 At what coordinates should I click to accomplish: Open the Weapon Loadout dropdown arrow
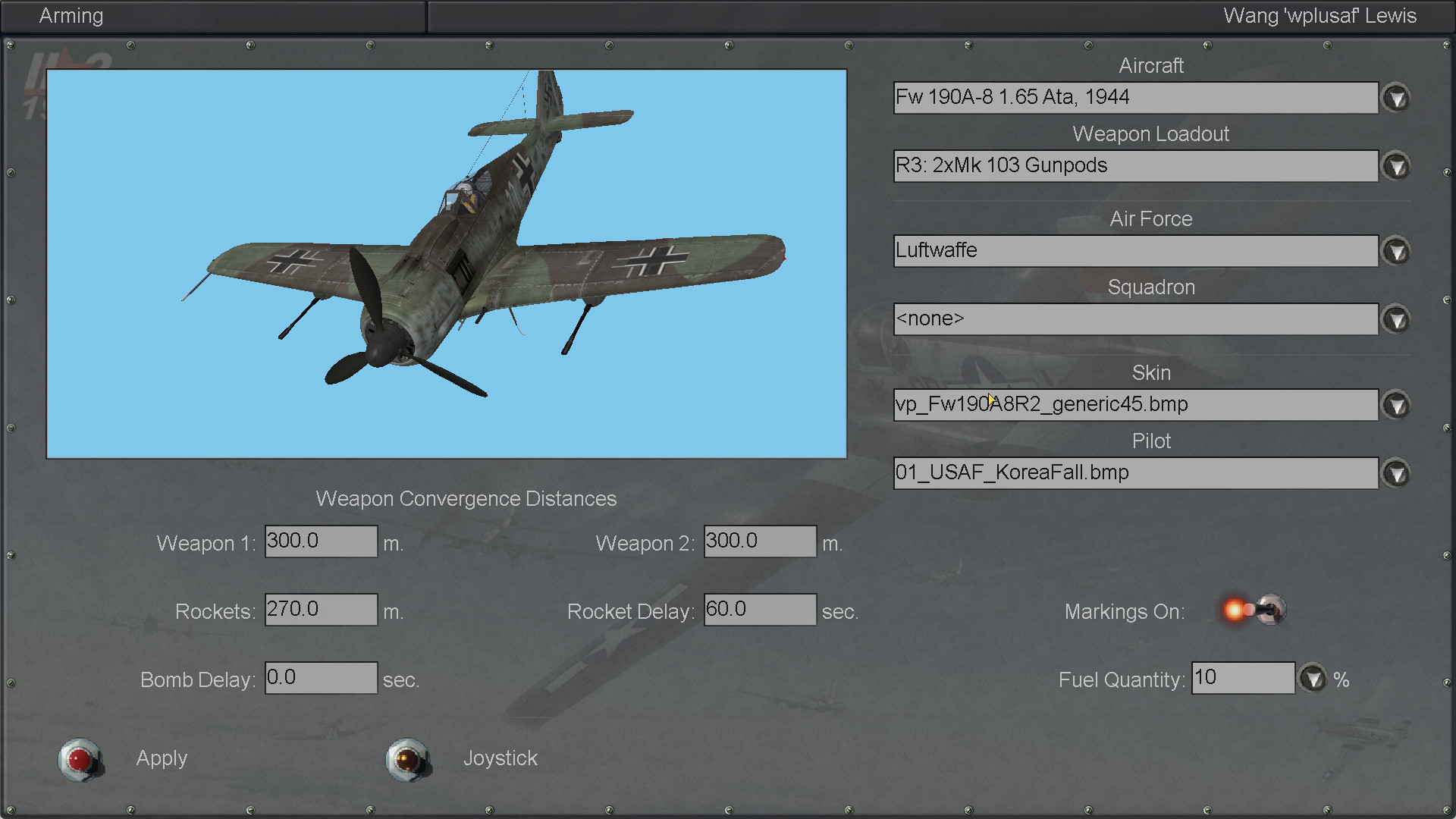[x=1396, y=166]
